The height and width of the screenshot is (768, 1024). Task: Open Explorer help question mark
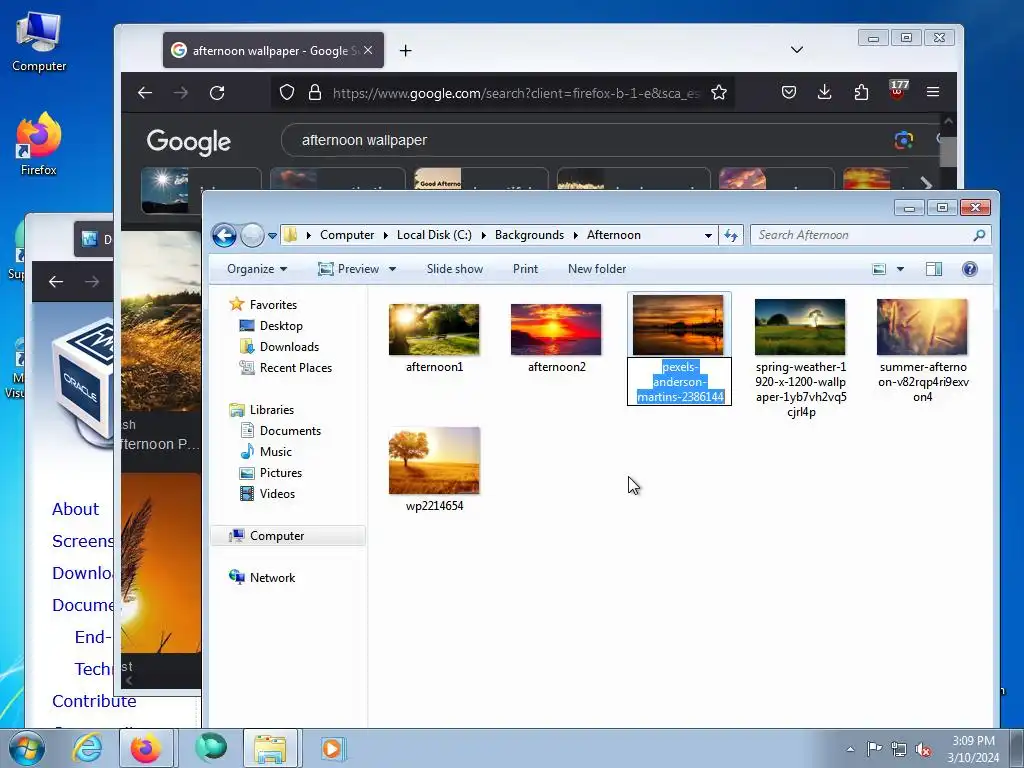pos(970,269)
